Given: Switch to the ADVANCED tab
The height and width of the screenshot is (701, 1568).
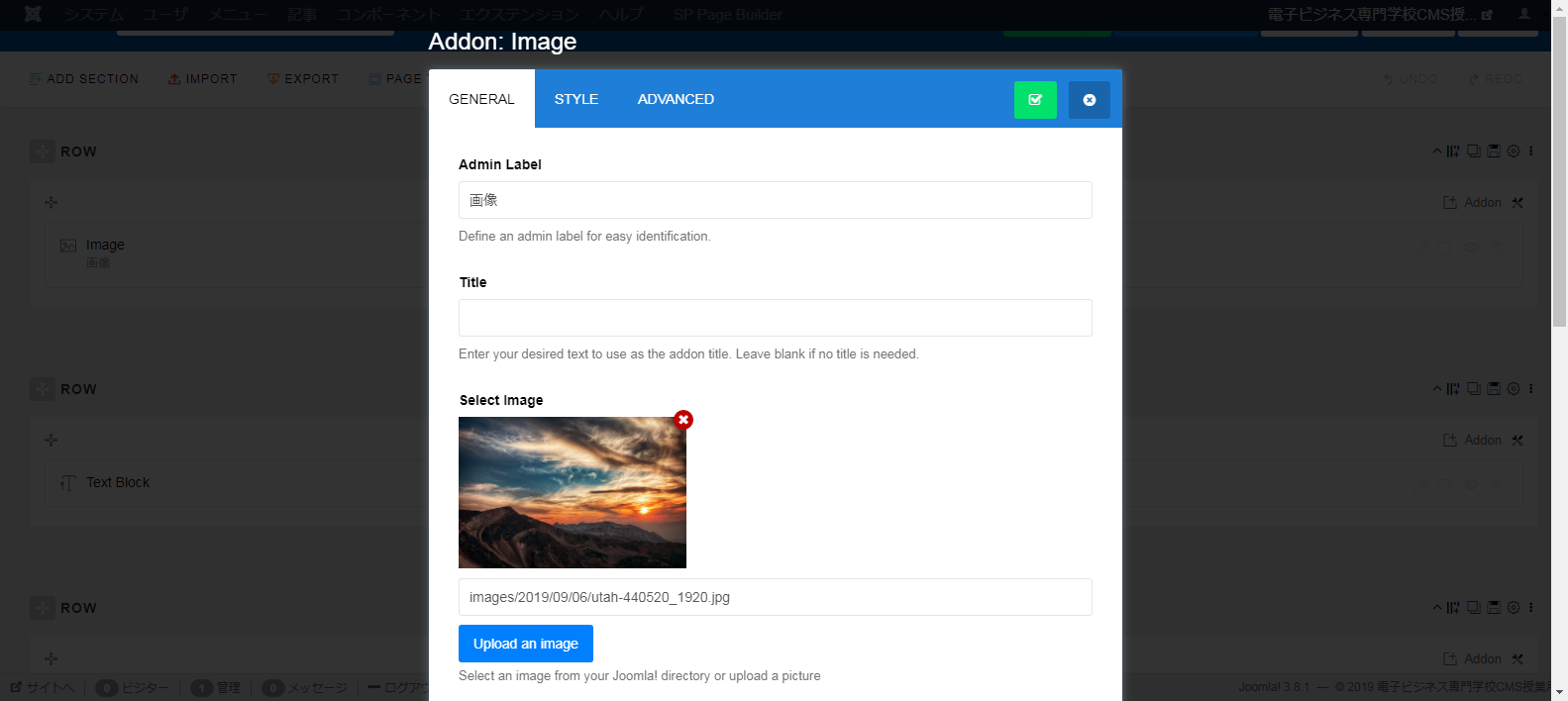Looking at the screenshot, I should point(676,99).
